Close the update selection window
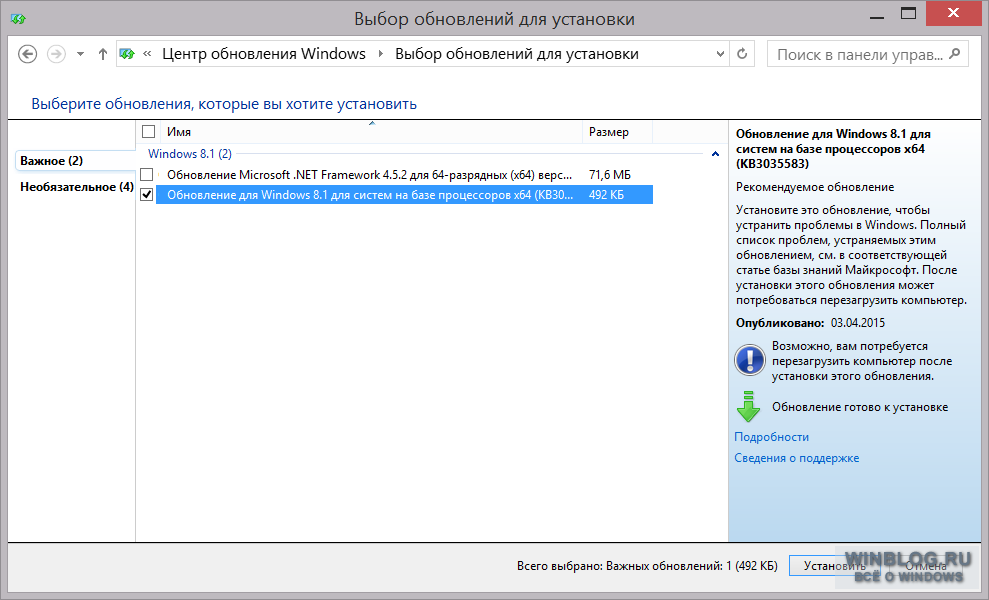This screenshot has height=600, width=989. [953, 14]
